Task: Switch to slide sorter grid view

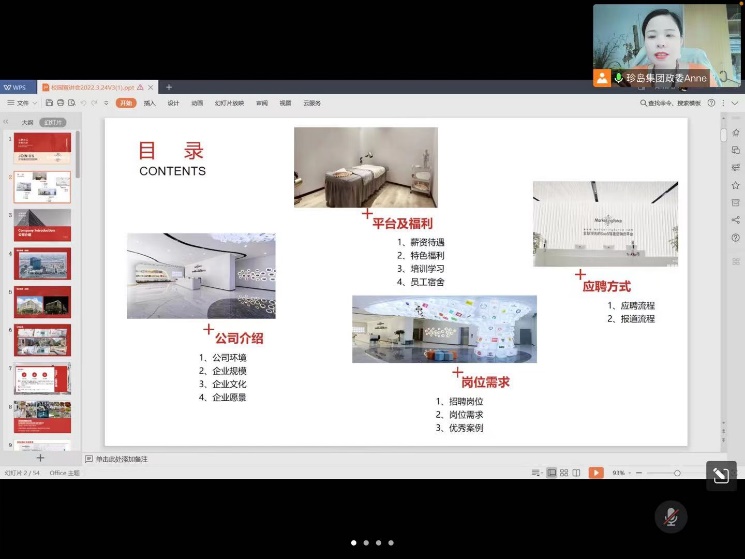Action: pos(565,472)
